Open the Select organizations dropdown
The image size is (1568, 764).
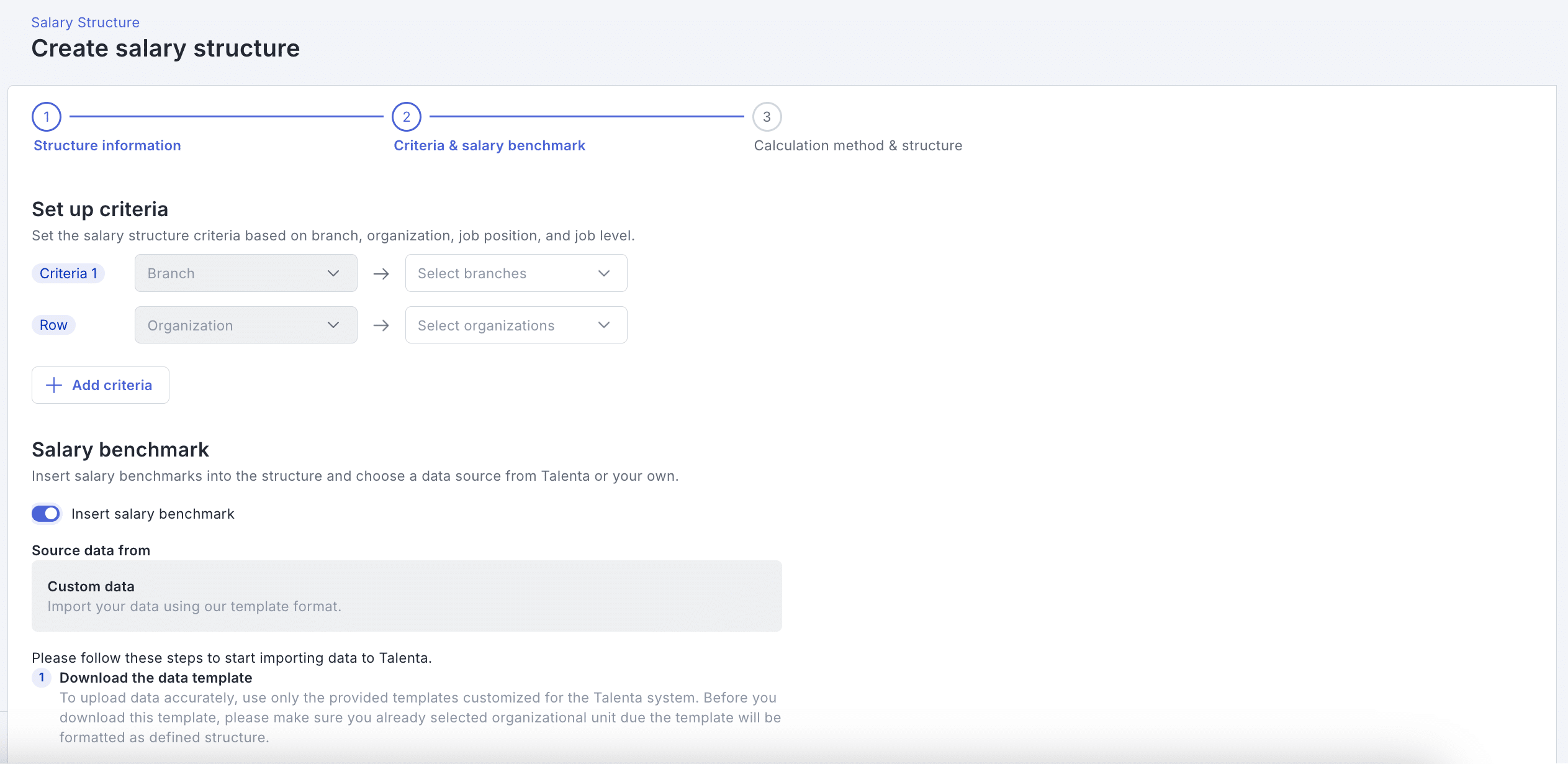point(515,325)
